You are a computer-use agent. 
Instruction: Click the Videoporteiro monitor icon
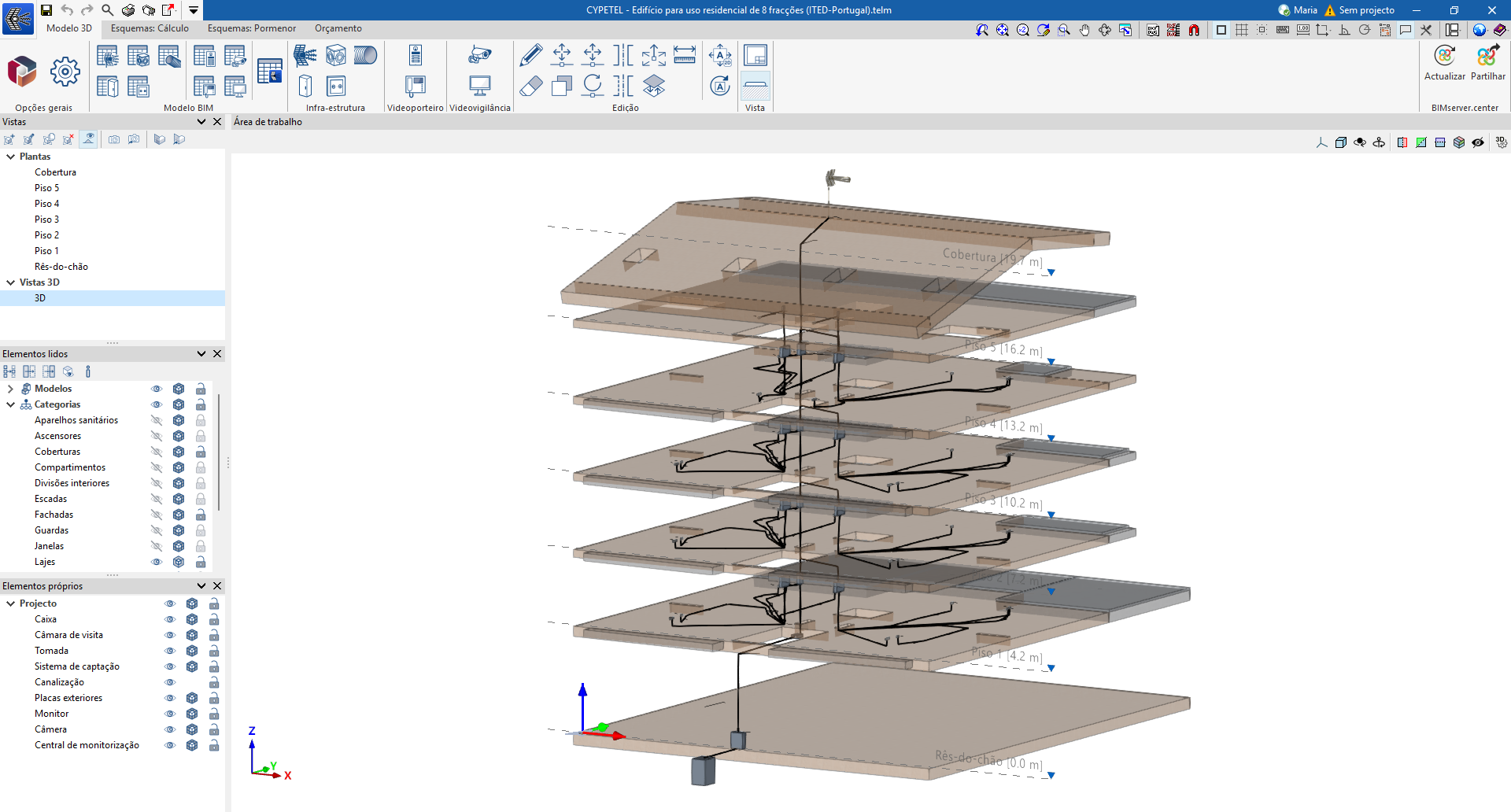415,86
